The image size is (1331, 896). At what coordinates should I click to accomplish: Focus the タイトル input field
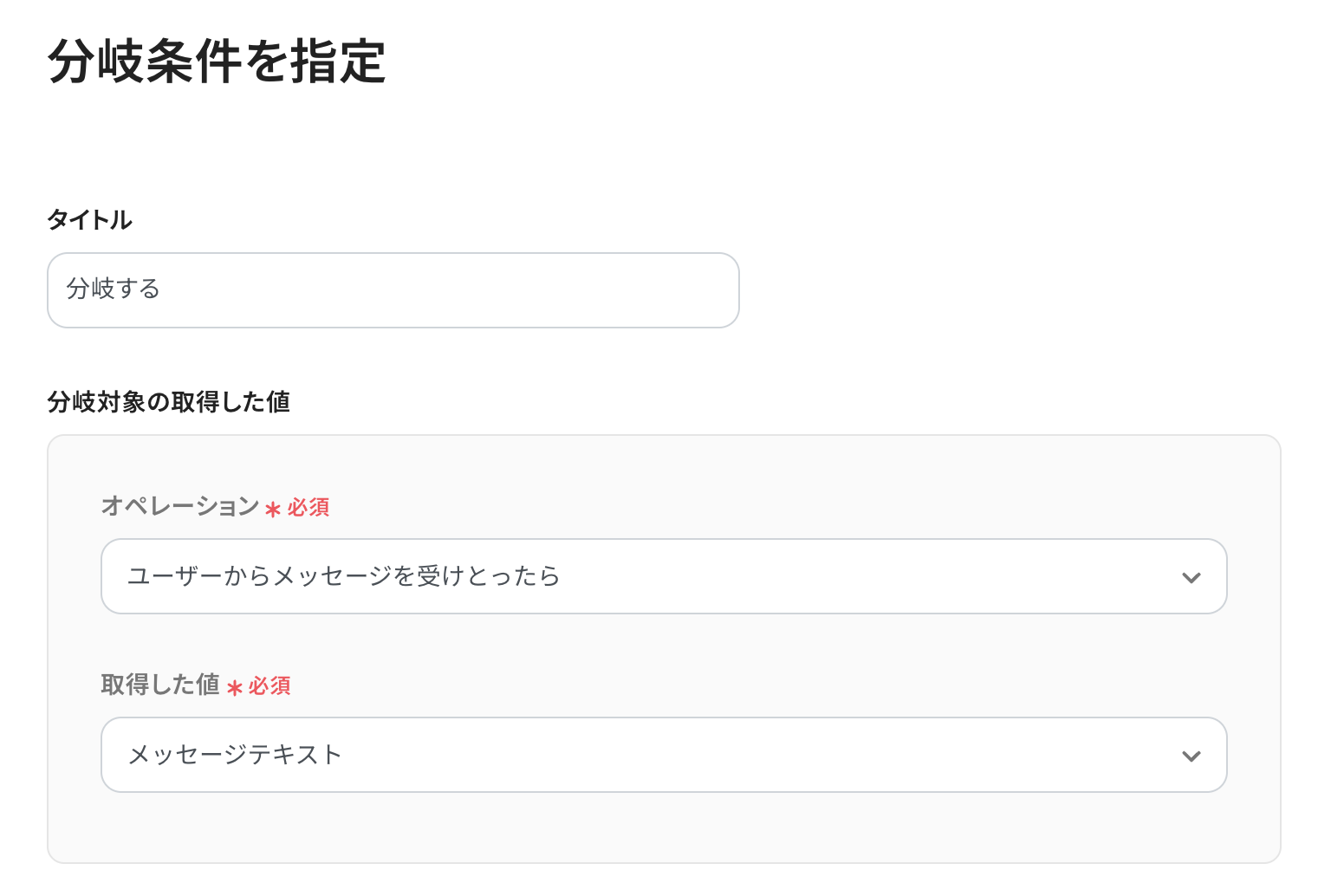(393, 290)
